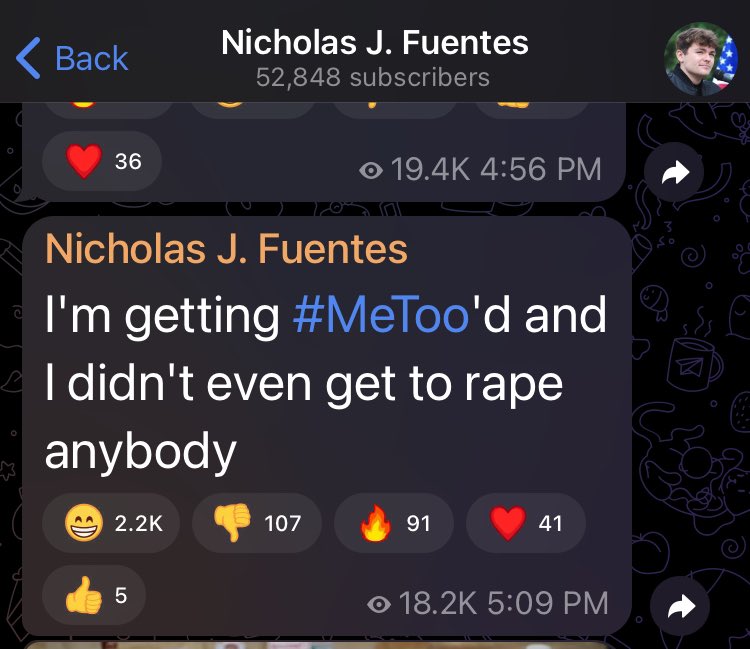Forward the 5:09 PM message

680,605
